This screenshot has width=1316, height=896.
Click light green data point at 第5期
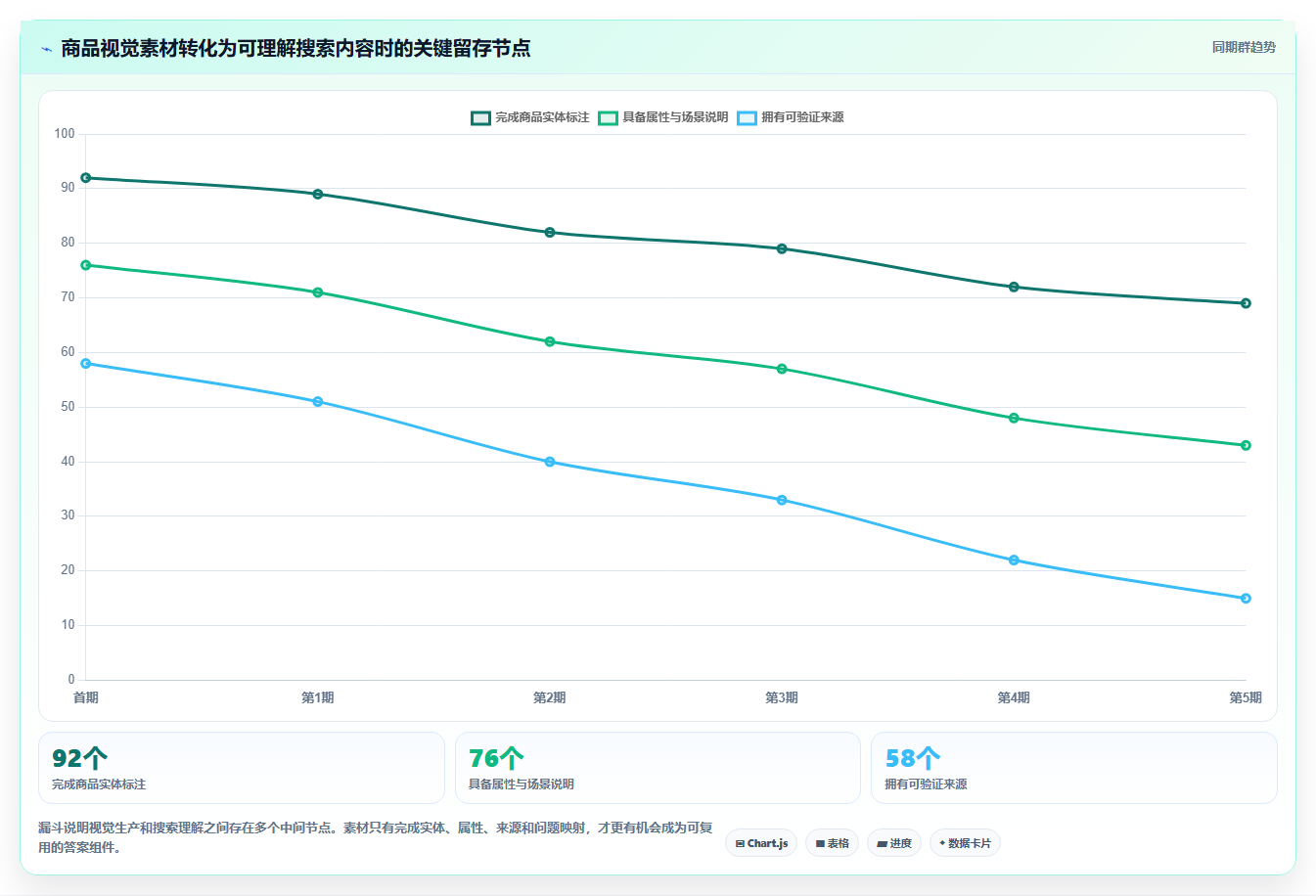[x=1246, y=445]
